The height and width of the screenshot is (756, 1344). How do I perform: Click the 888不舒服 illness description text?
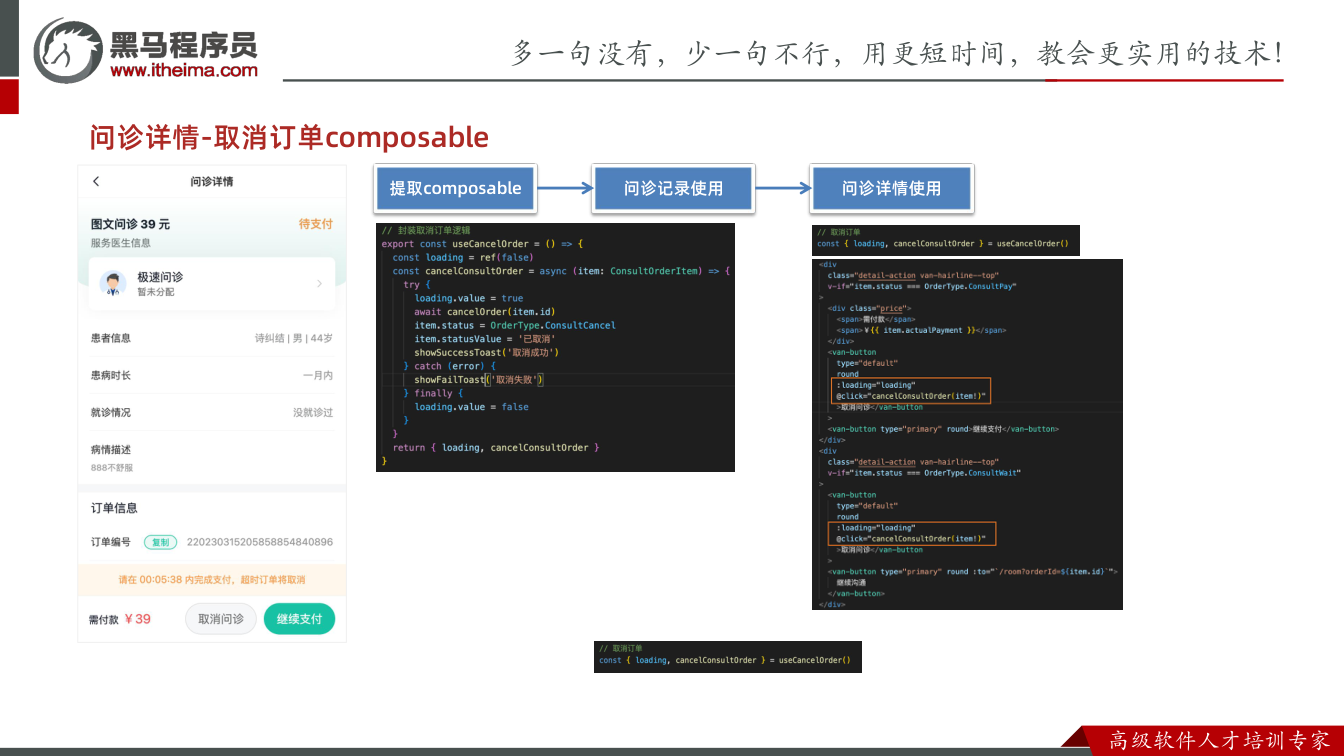click(x=112, y=467)
